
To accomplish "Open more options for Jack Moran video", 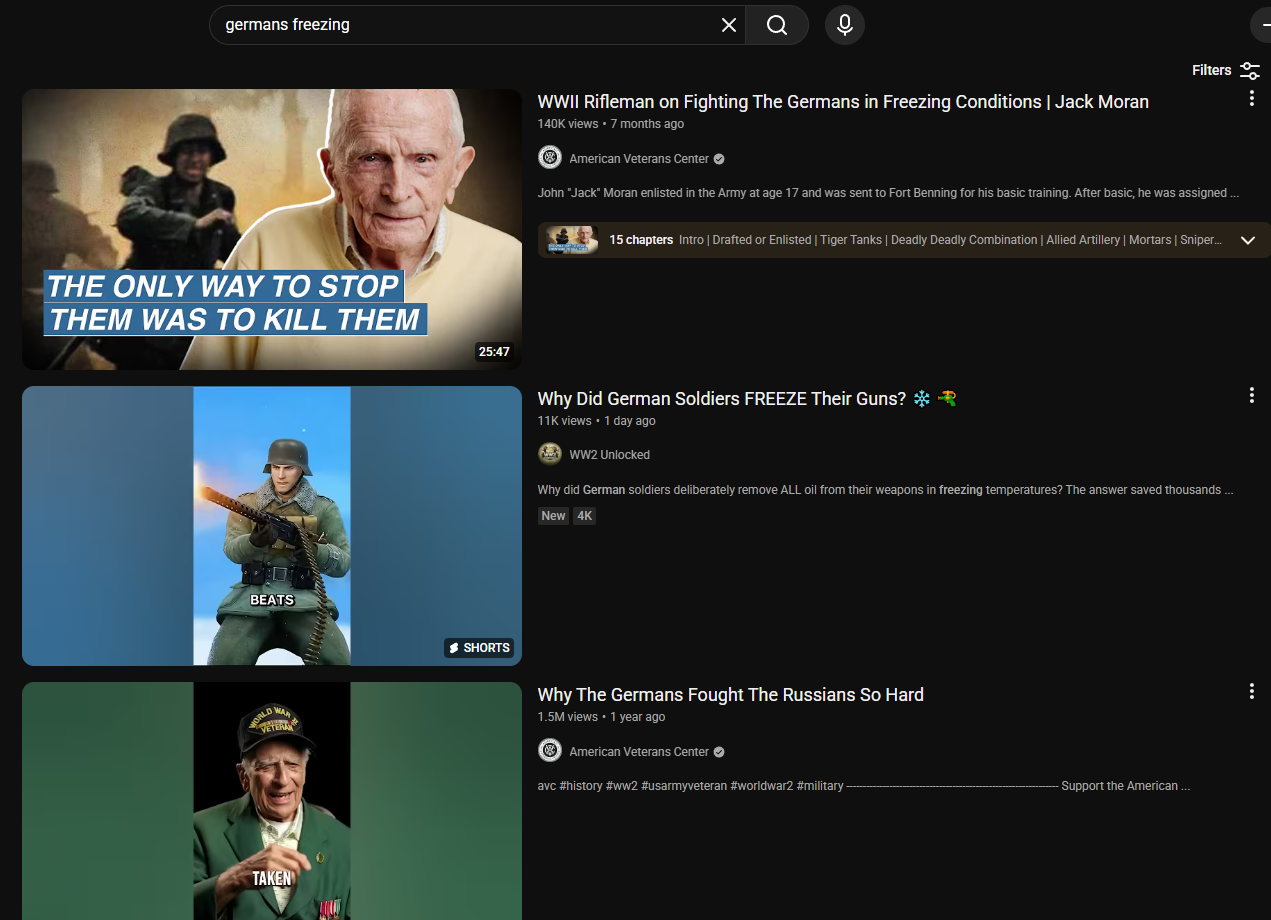I will point(1251,98).
